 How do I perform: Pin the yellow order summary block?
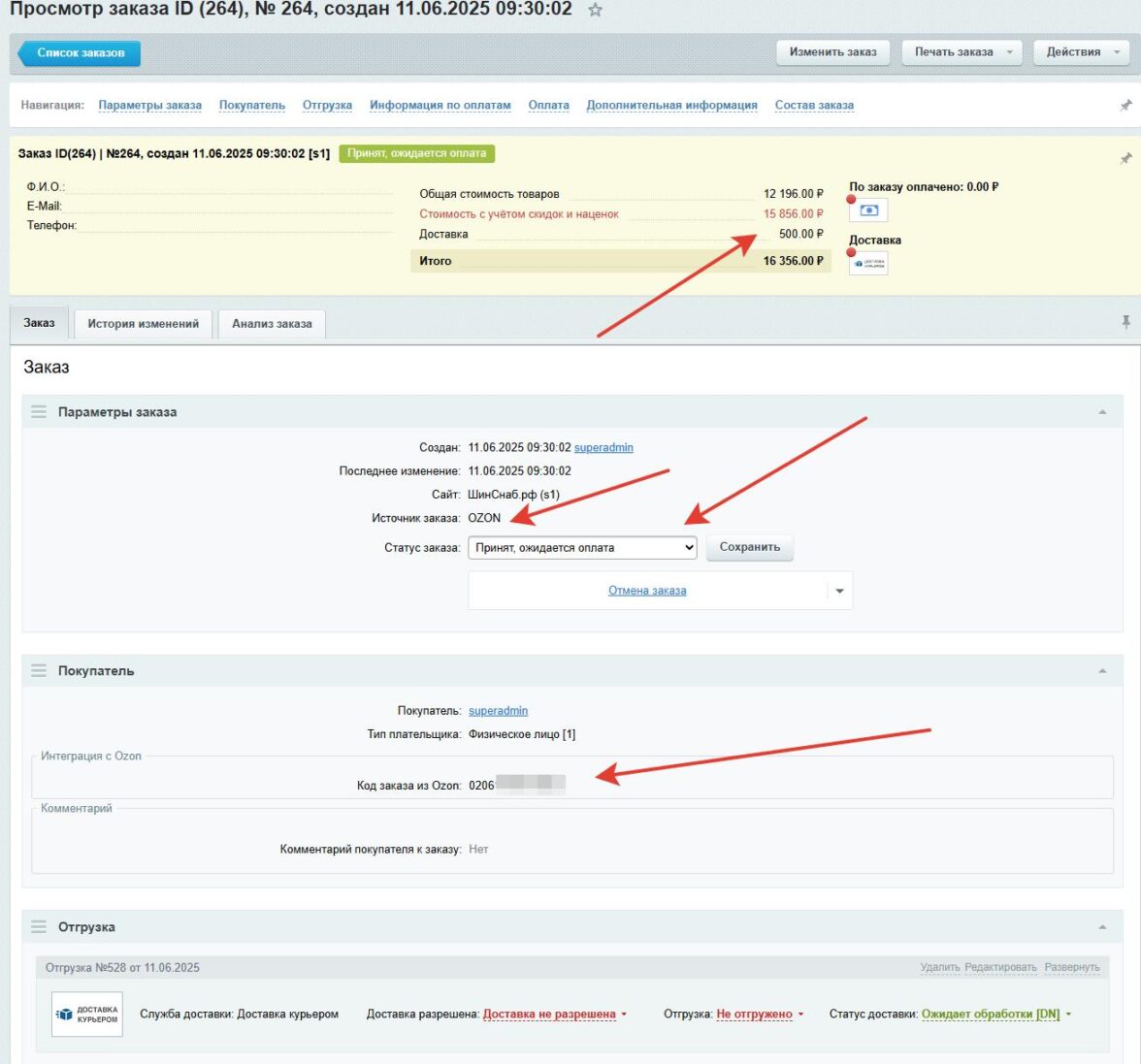(x=1125, y=158)
